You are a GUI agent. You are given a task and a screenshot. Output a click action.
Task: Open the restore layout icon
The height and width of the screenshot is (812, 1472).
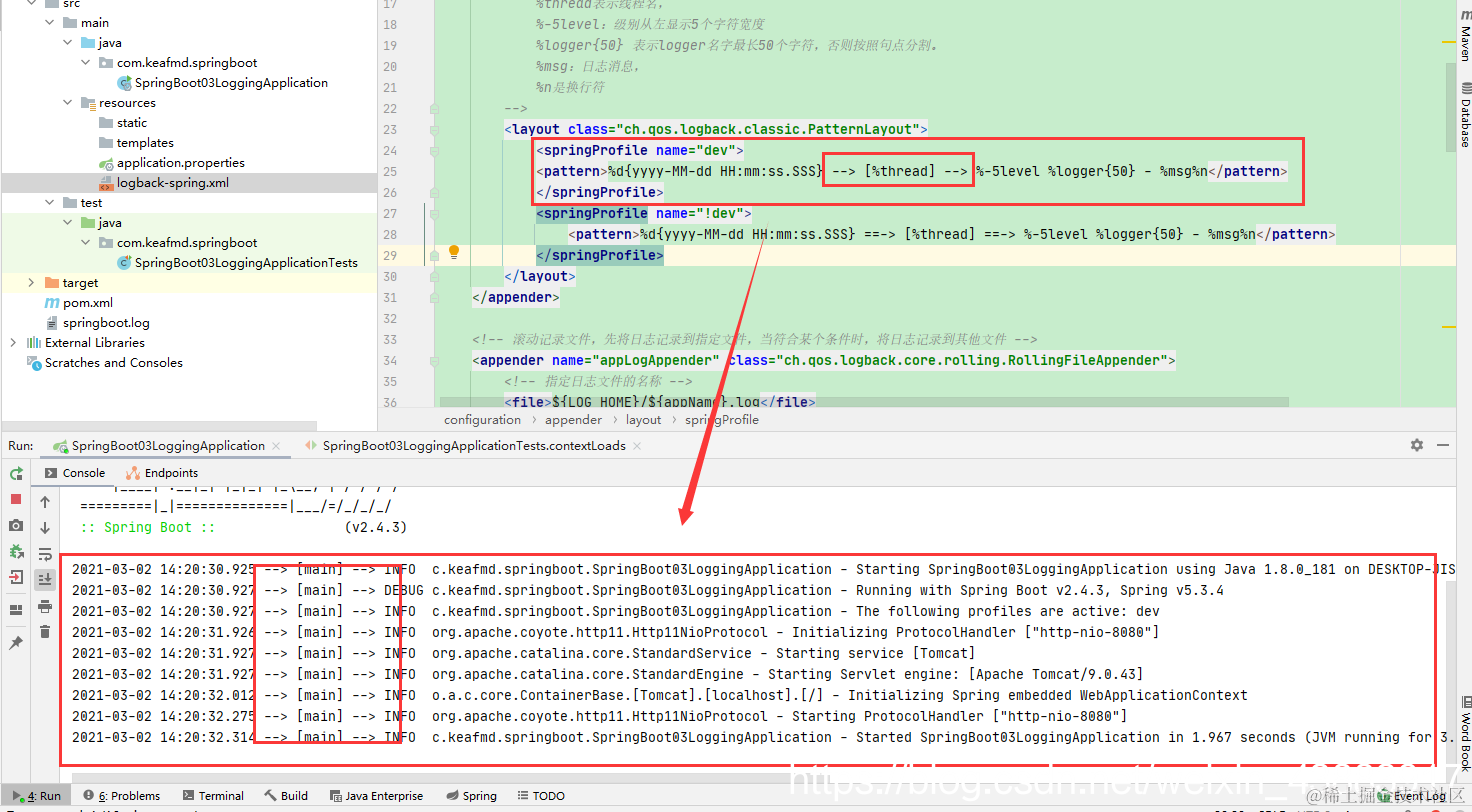16,609
